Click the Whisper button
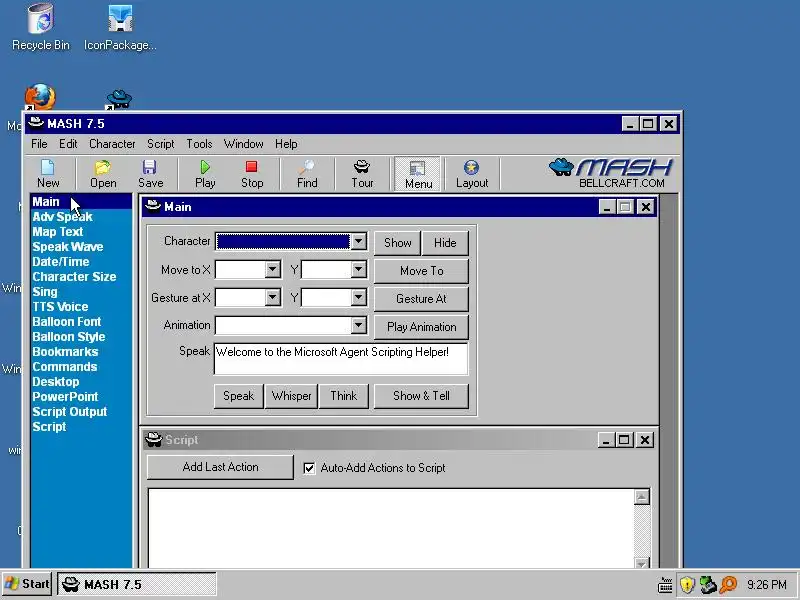This screenshot has height=600, width=800. [x=291, y=396]
